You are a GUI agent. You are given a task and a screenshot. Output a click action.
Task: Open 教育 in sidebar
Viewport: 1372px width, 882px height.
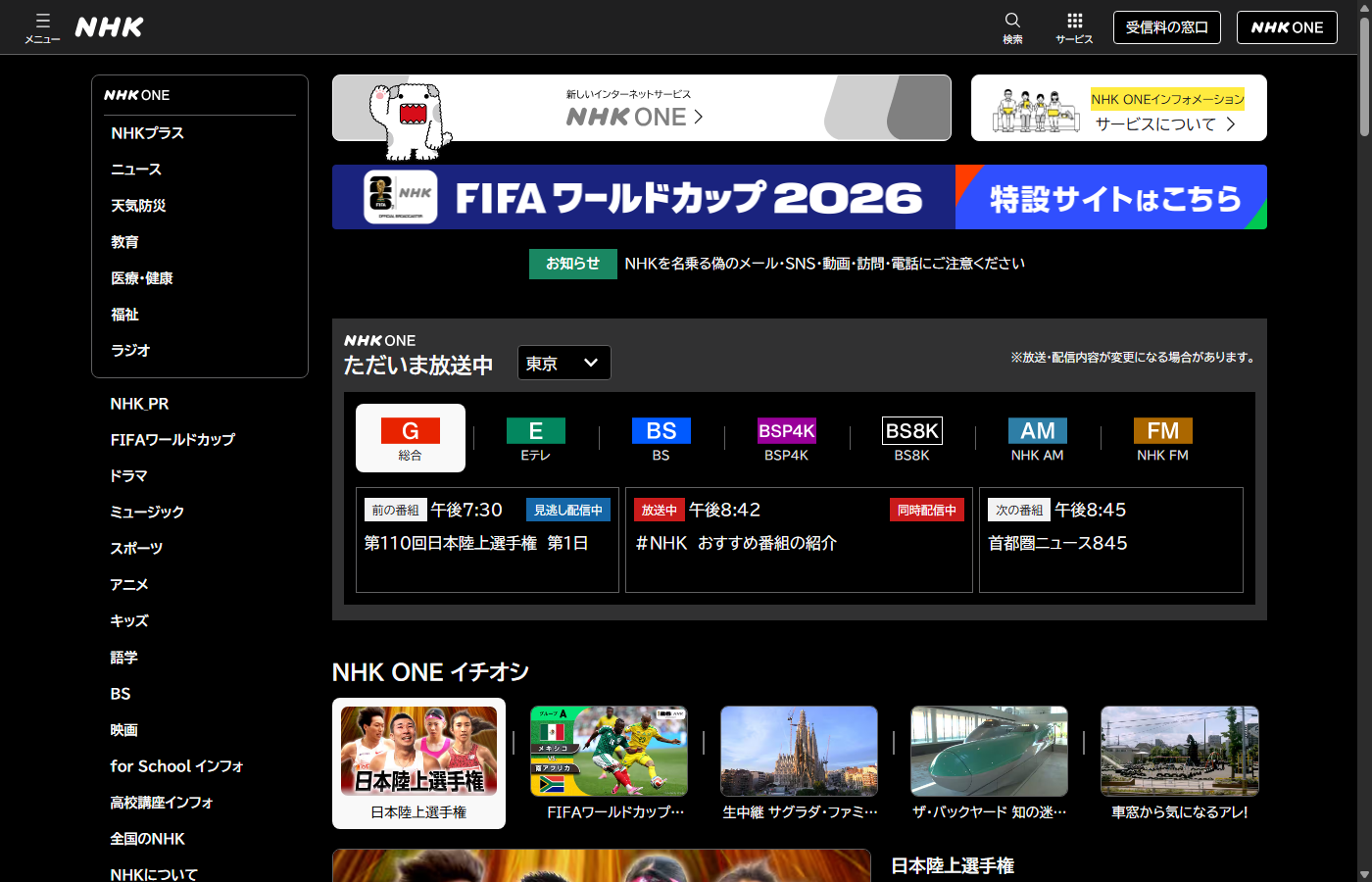(124, 242)
